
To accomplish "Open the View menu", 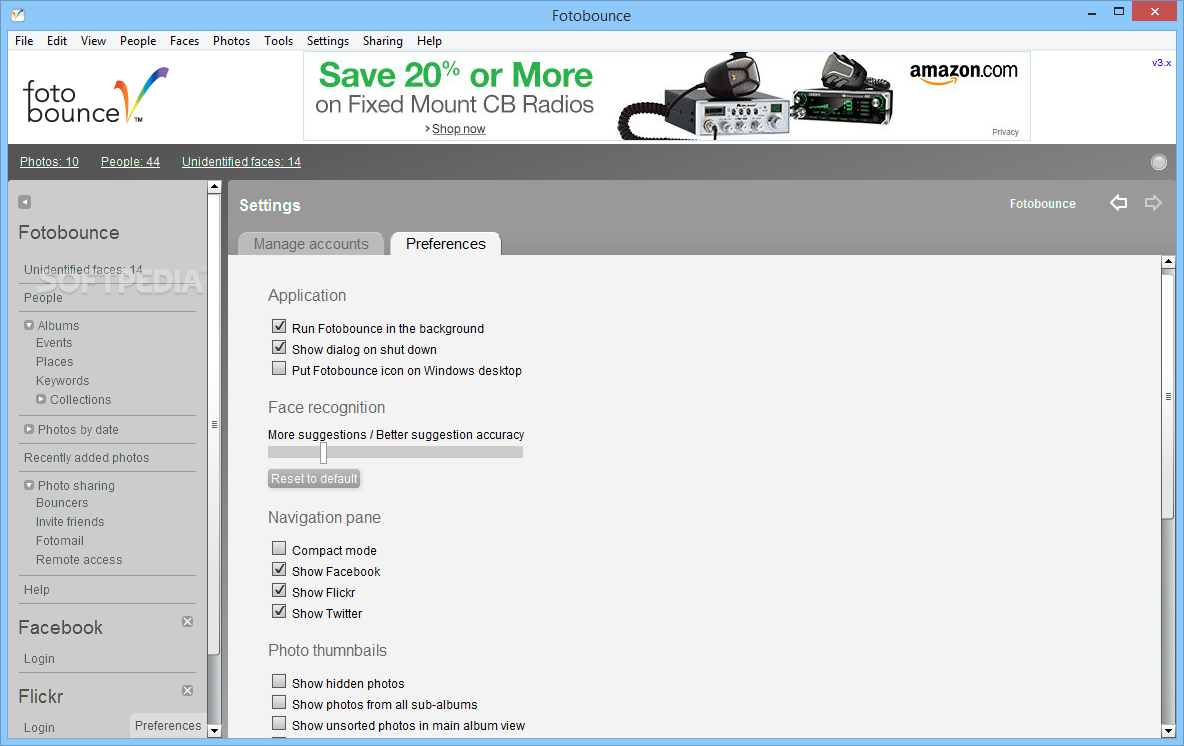I will coord(94,41).
